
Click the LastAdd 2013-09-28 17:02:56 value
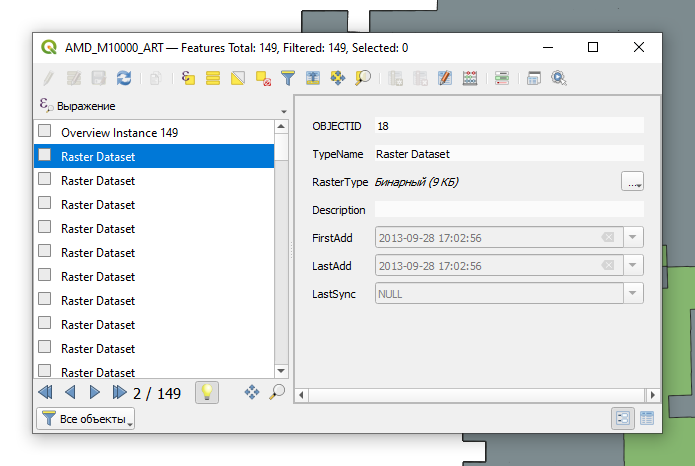430,266
